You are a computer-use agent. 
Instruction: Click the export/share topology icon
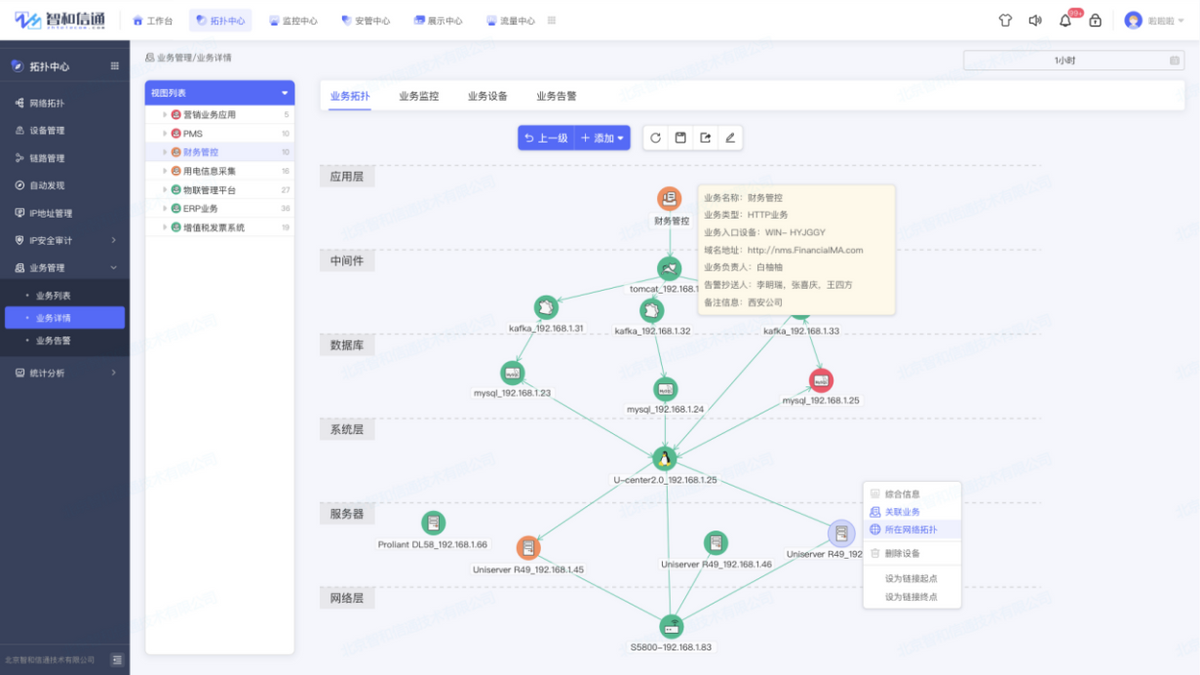pos(705,138)
